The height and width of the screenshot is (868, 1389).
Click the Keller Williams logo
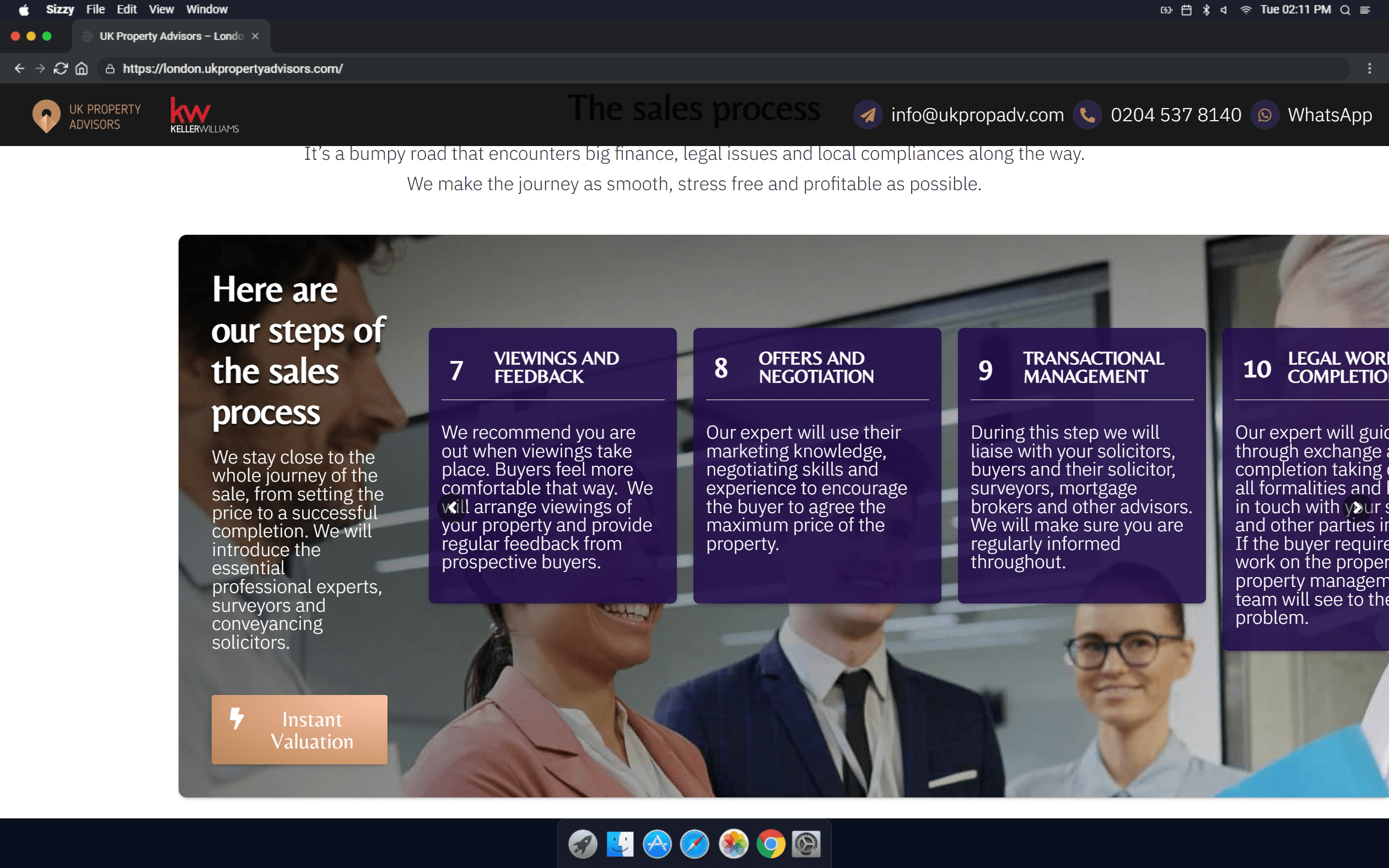204,115
